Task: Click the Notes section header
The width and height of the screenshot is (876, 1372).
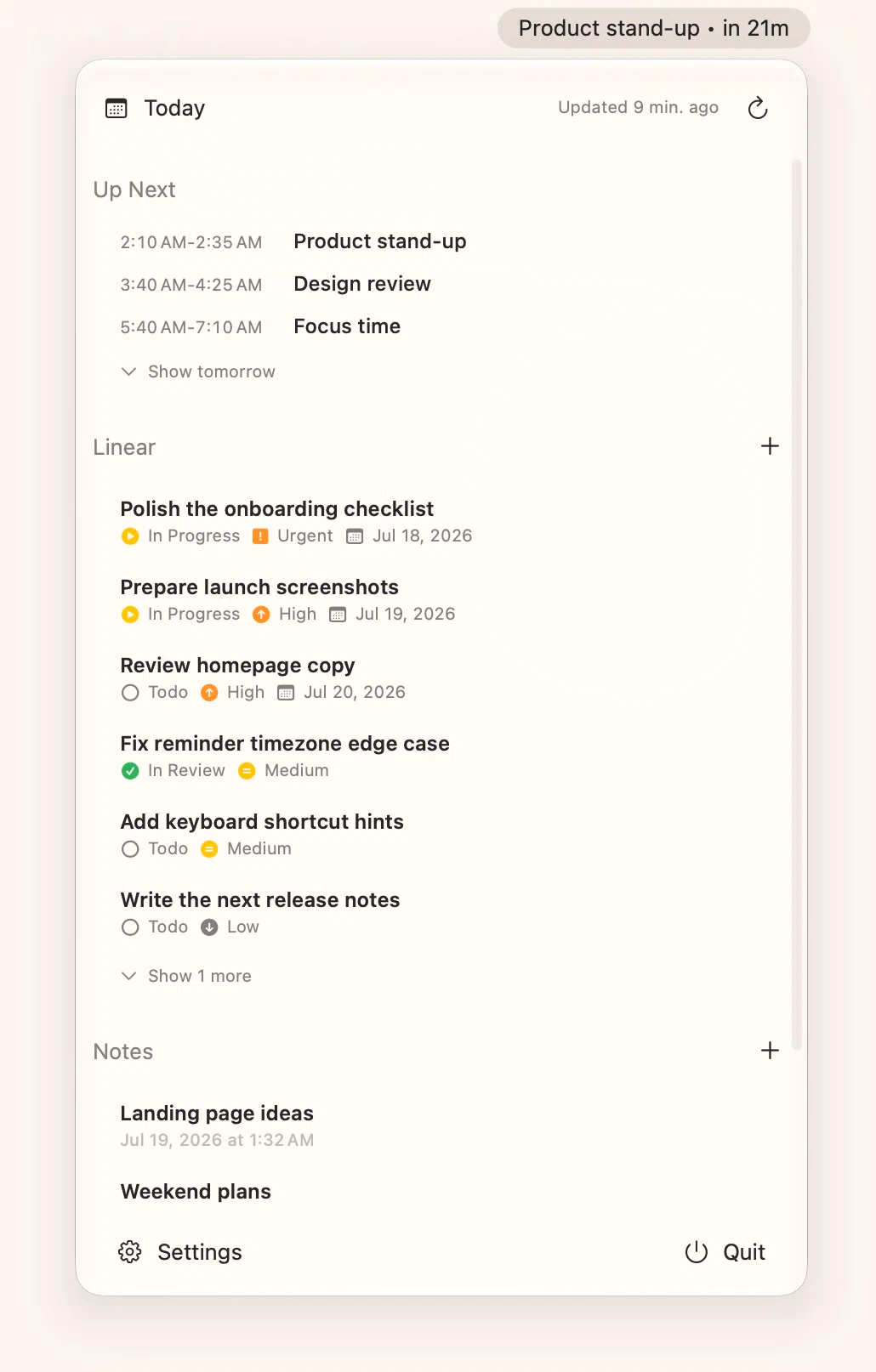Action: click(x=123, y=1052)
